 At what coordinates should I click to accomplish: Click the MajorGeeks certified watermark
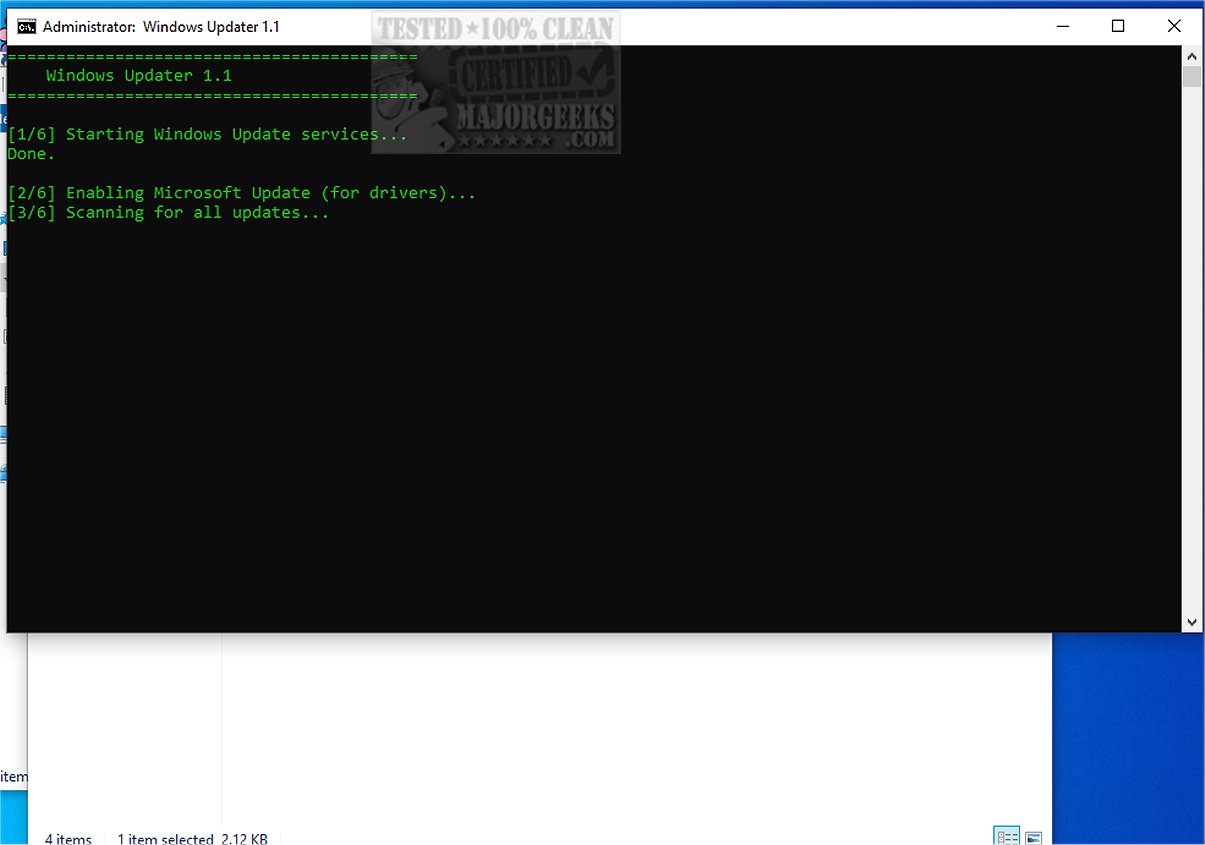[496, 83]
